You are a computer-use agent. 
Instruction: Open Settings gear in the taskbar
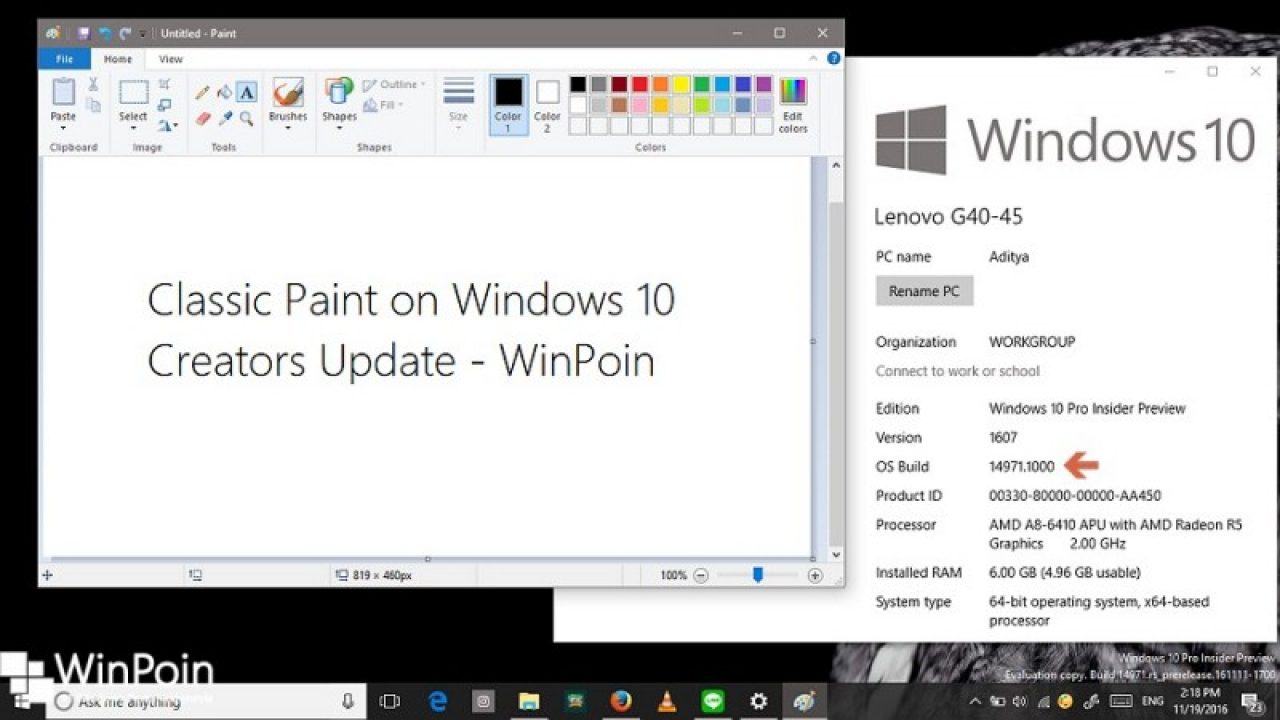[x=758, y=701]
